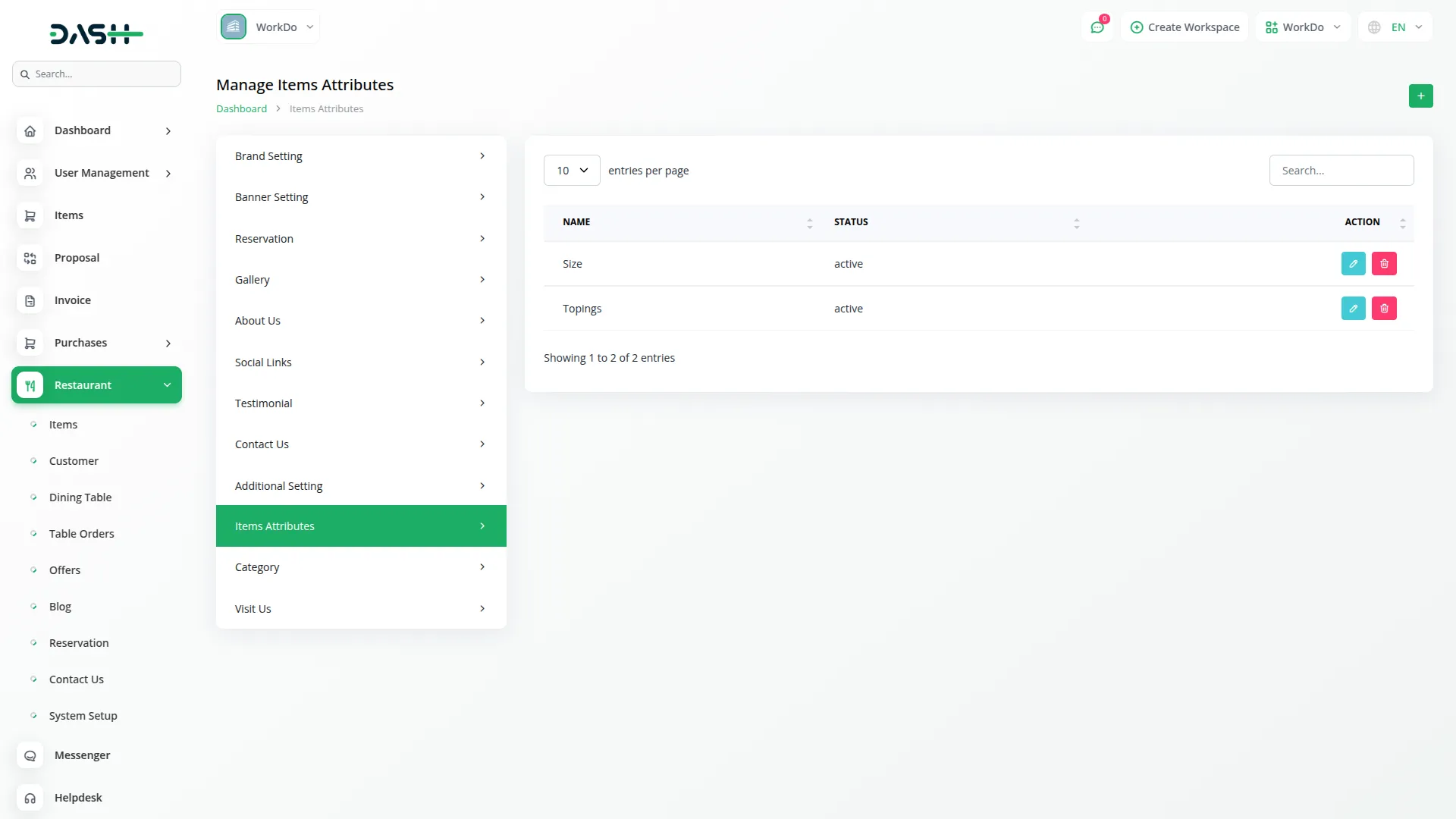Click the Helpdesk headset icon
Image resolution: width=1456 pixels, height=819 pixels.
(x=30, y=798)
